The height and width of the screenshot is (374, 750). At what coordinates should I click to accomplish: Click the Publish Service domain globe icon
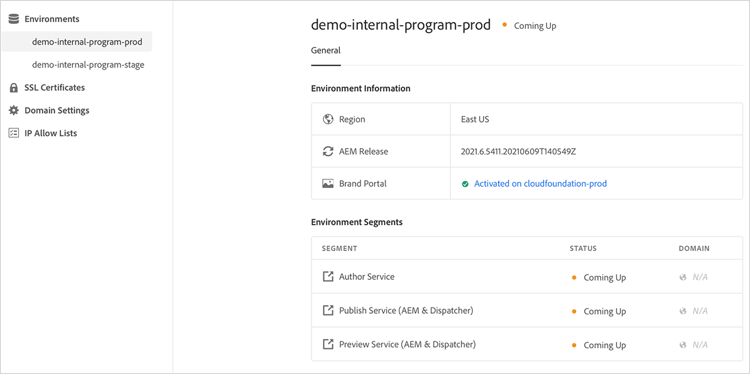point(684,311)
